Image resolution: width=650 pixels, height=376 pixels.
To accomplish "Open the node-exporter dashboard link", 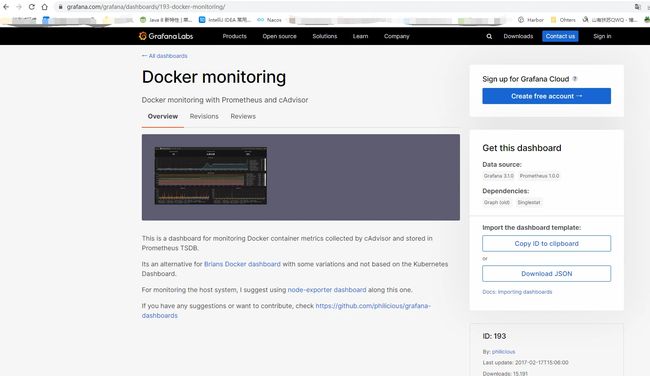I will (327, 290).
